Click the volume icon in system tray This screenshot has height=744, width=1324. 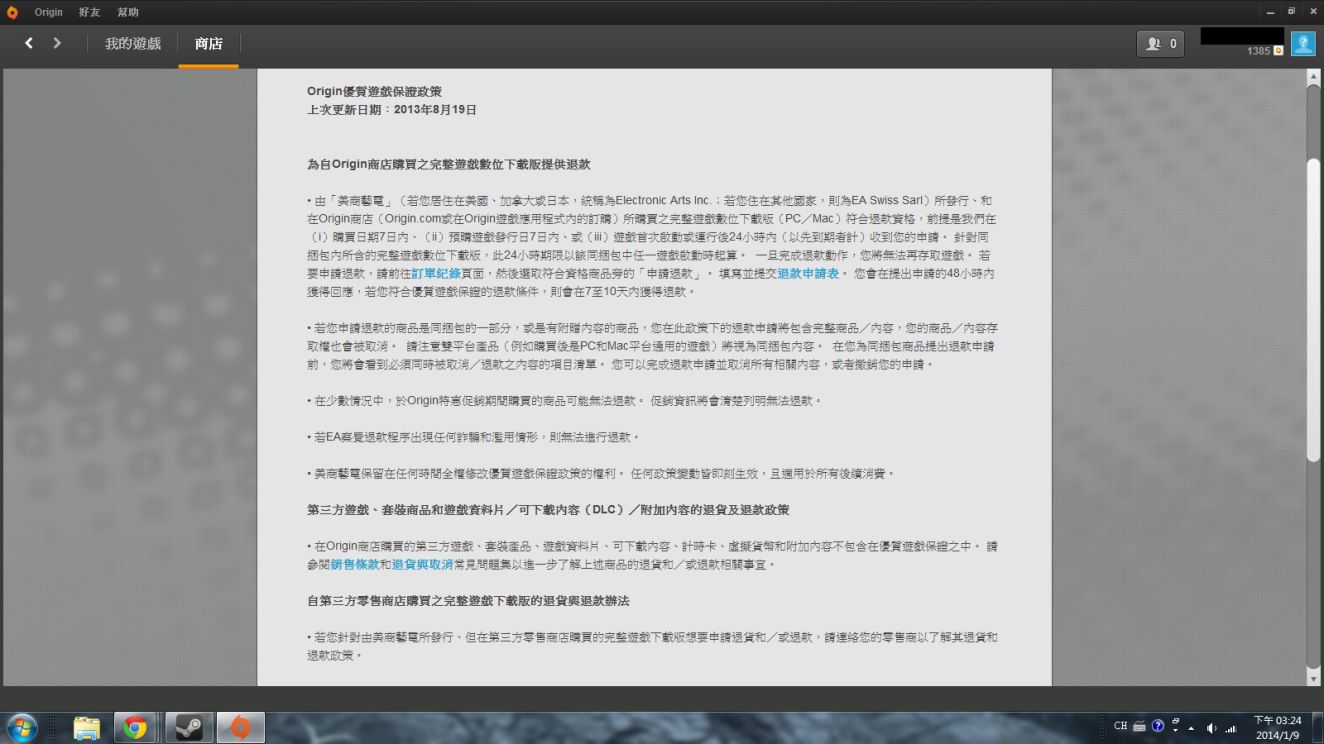point(1212,727)
